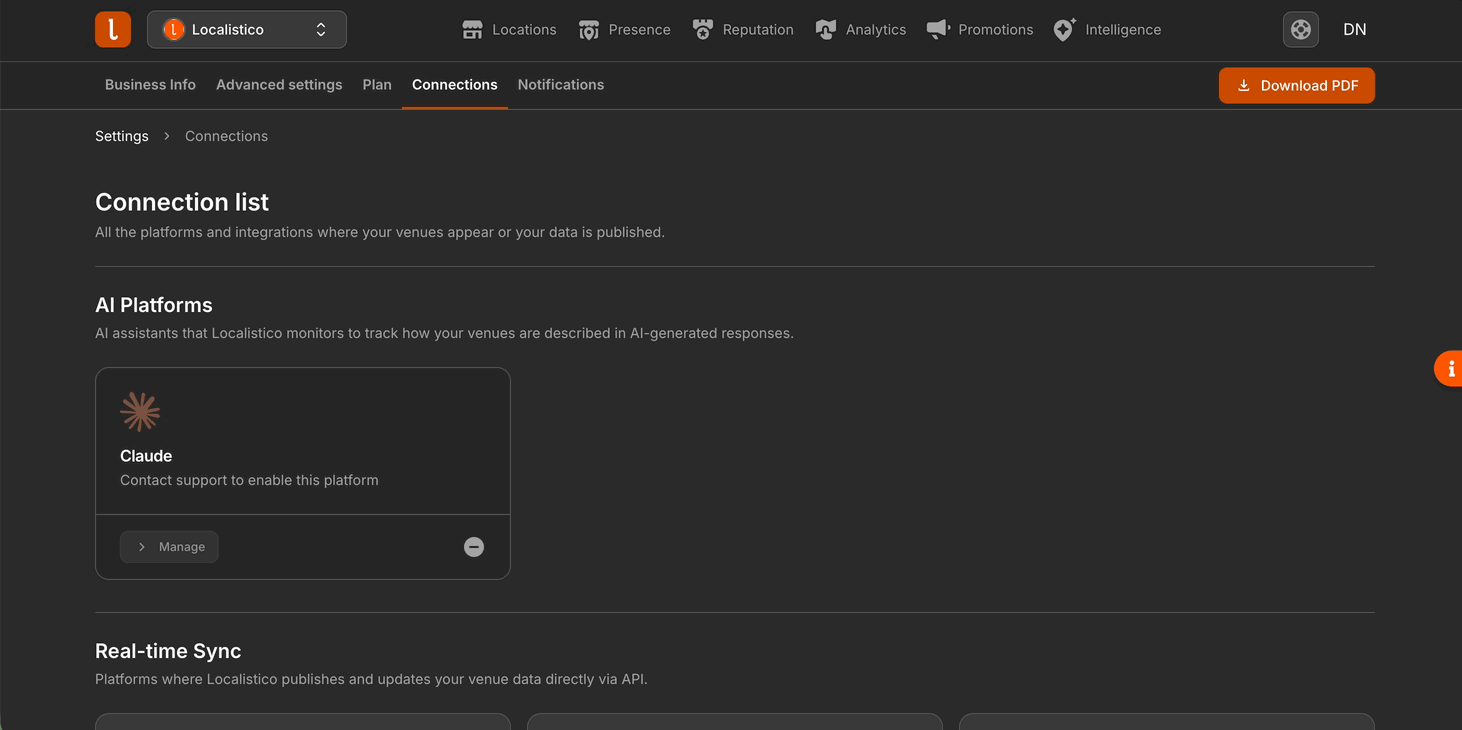The image size is (1462, 730).
Task: Click the "AI Platforms" heading
Action: (x=154, y=305)
